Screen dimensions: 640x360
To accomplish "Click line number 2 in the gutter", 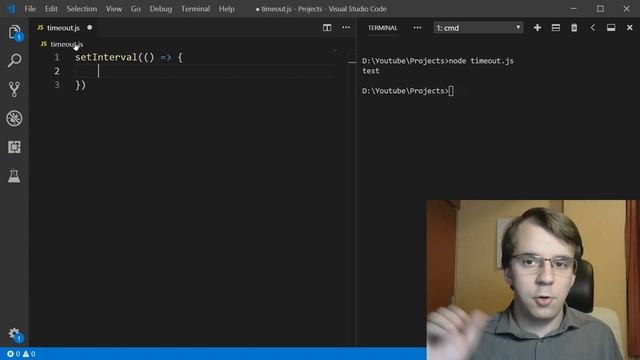I will [57, 71].
